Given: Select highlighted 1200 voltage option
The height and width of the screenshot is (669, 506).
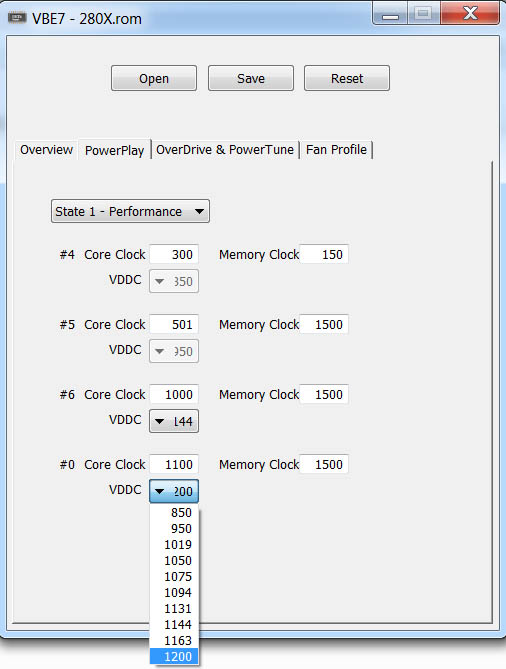Looking at the screenshot, I should (x=174, y=656).
